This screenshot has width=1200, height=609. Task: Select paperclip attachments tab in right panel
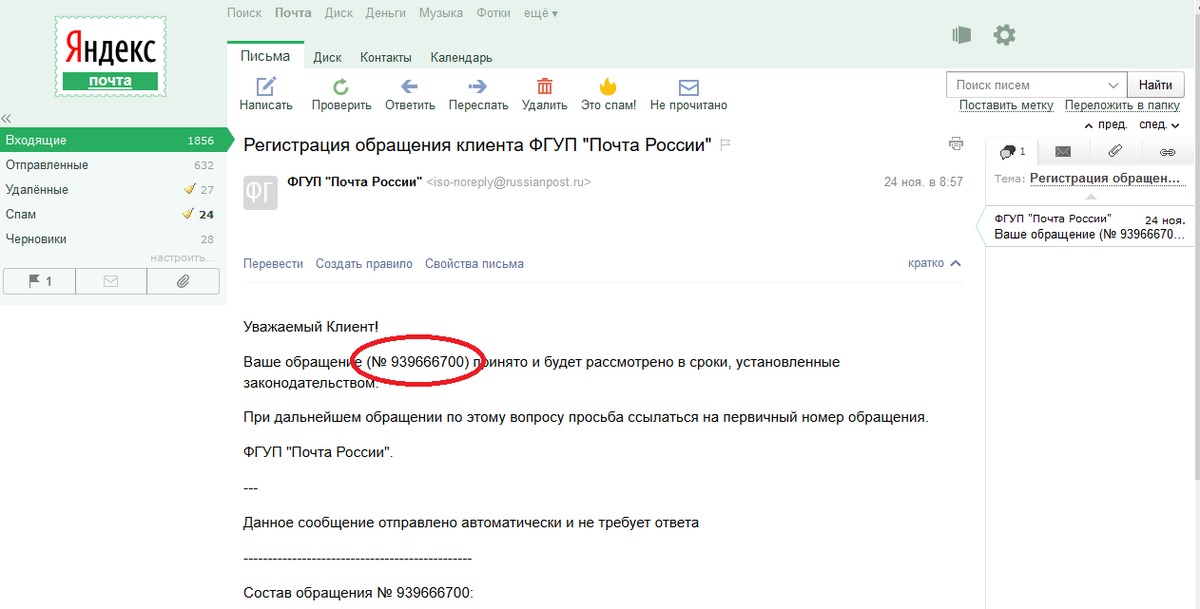tap(1115, 152)
